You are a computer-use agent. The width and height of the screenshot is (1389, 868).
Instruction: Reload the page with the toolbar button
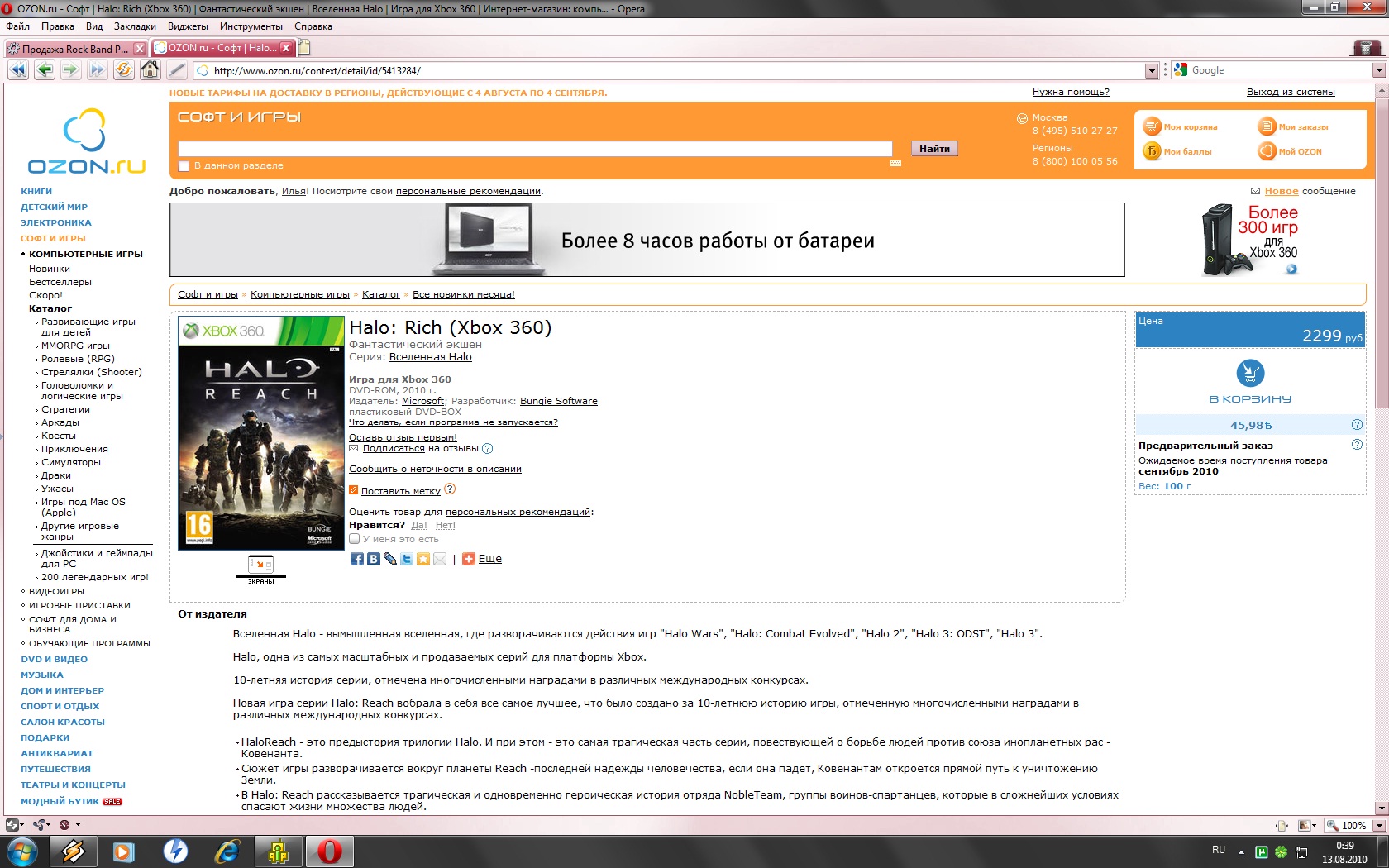123,70
